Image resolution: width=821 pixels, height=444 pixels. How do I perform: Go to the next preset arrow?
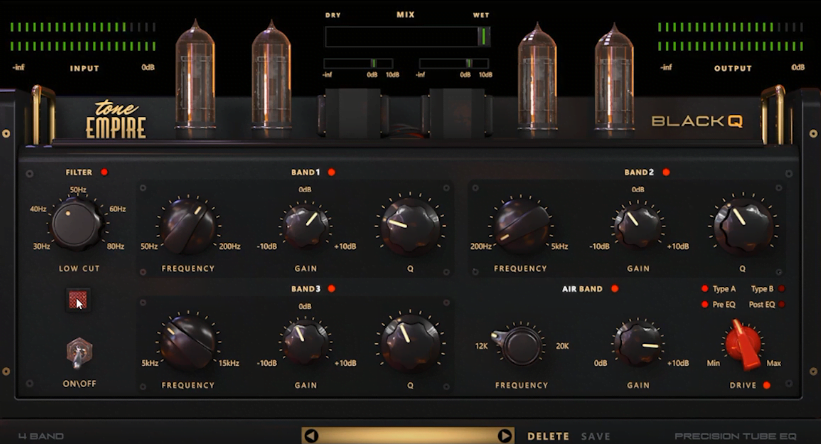point(505,436)
